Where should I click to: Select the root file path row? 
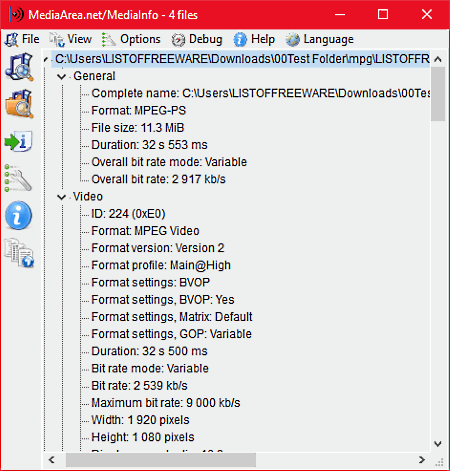(x=242, y=59)
